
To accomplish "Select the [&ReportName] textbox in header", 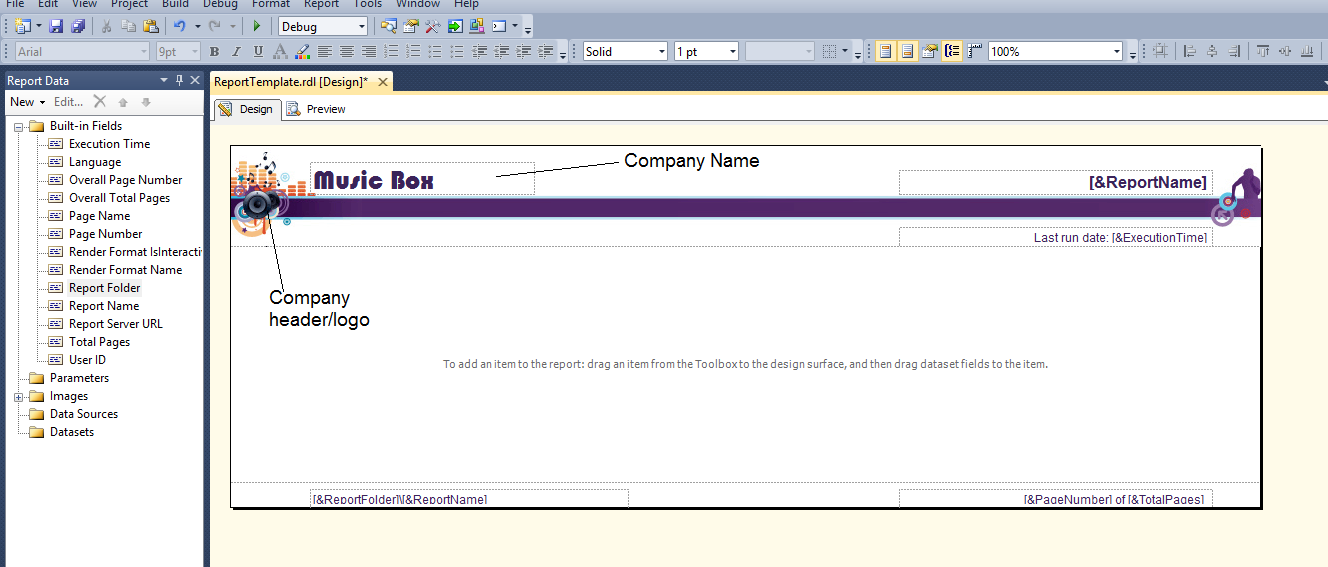I will point(1055,182).
